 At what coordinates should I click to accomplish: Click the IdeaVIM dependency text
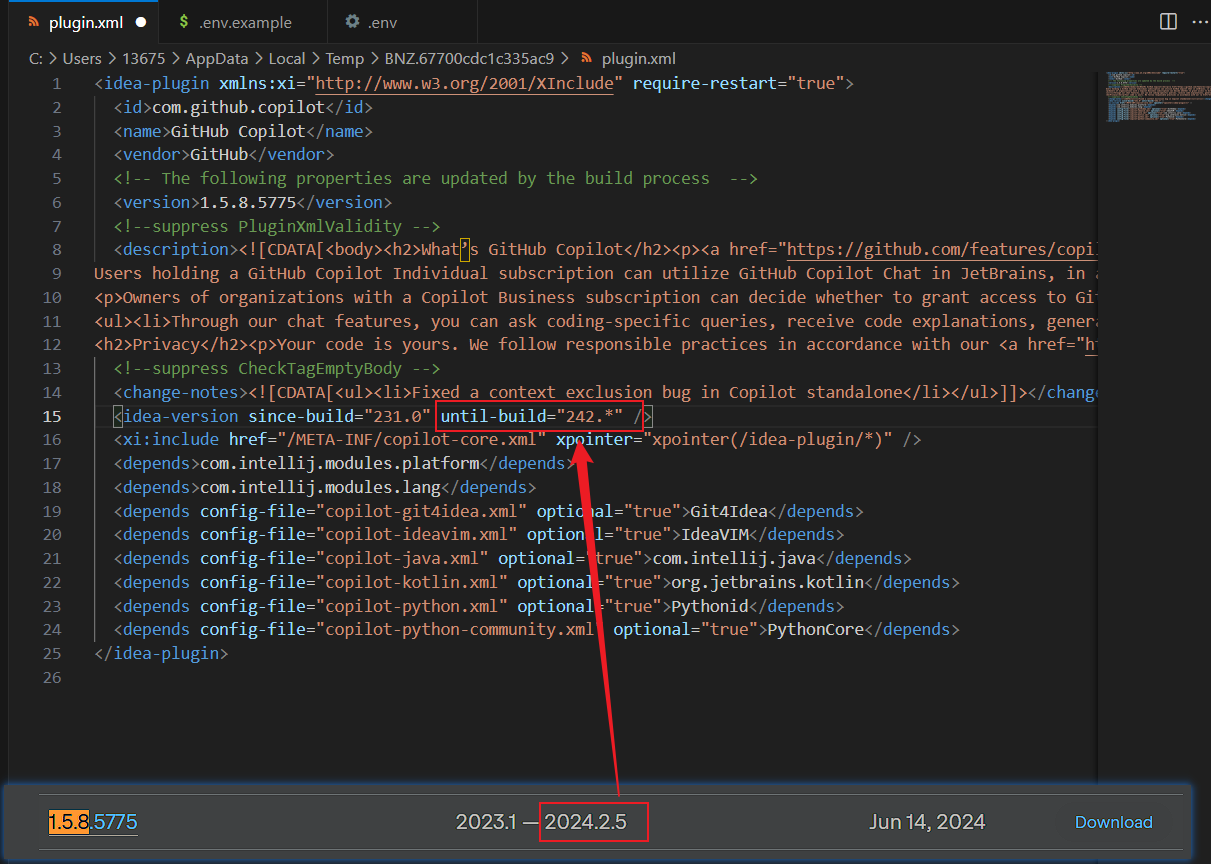tap(714, 535)
